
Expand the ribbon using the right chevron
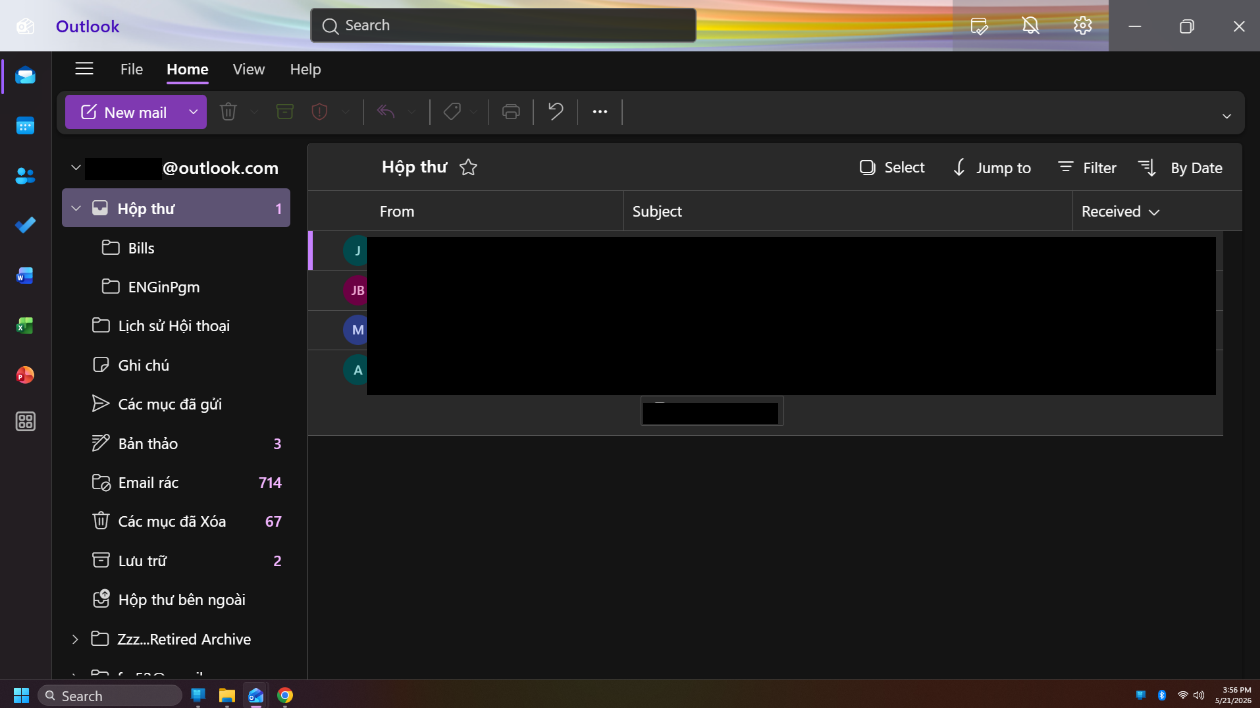pyautogui.click(x=1227, y=116)
